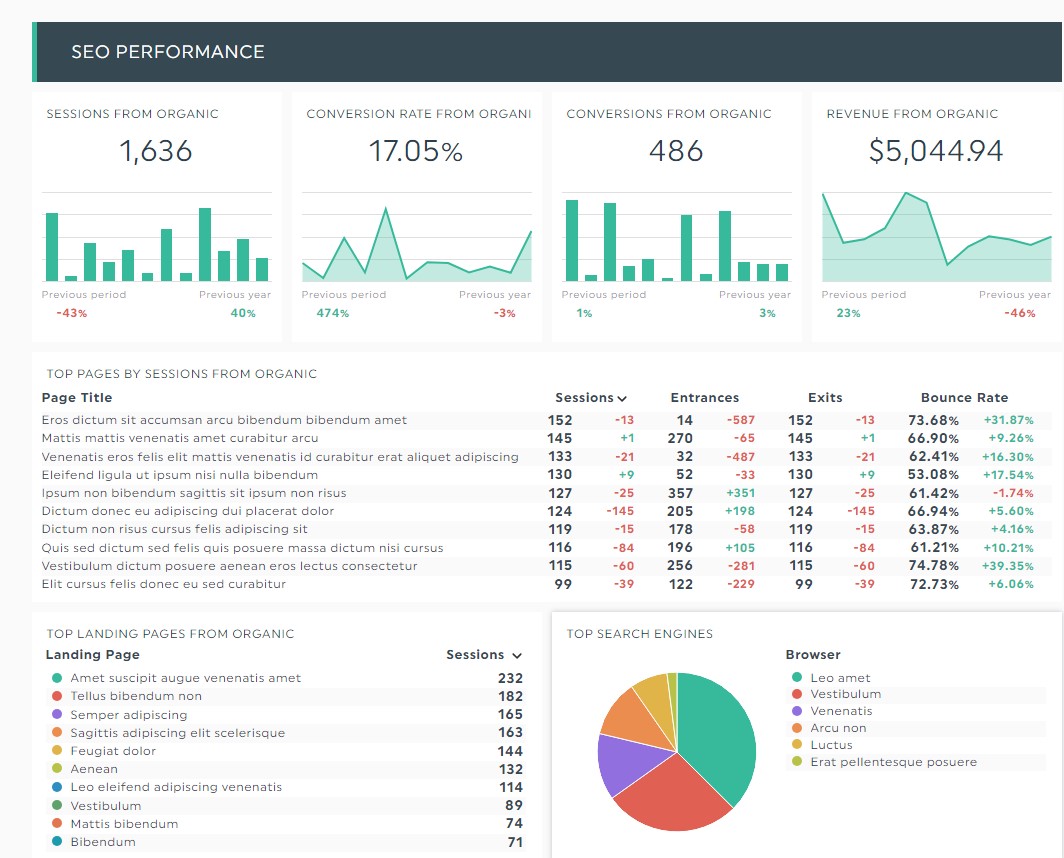Viewport: 1064px width, 858px height.
Task: Select the red dot beside Vestibulum in Browser legend
Action: coord(797,694)
